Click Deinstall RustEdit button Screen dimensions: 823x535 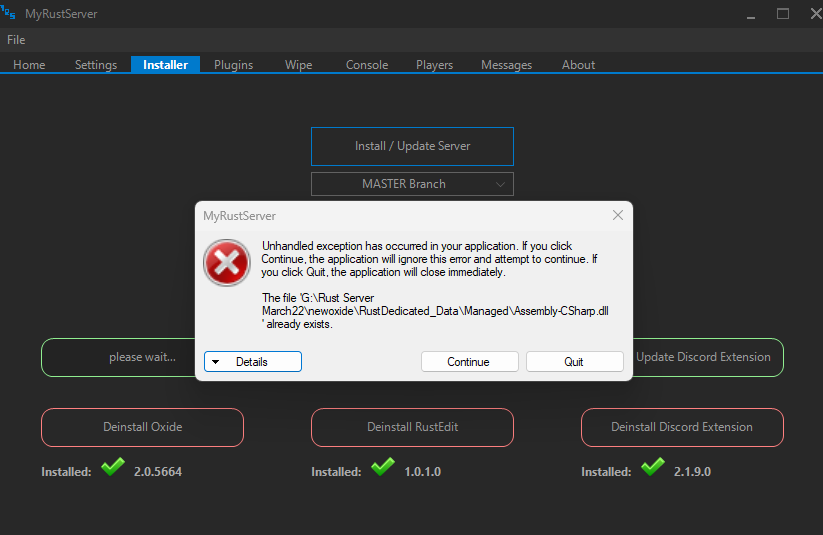coord(412,427)
